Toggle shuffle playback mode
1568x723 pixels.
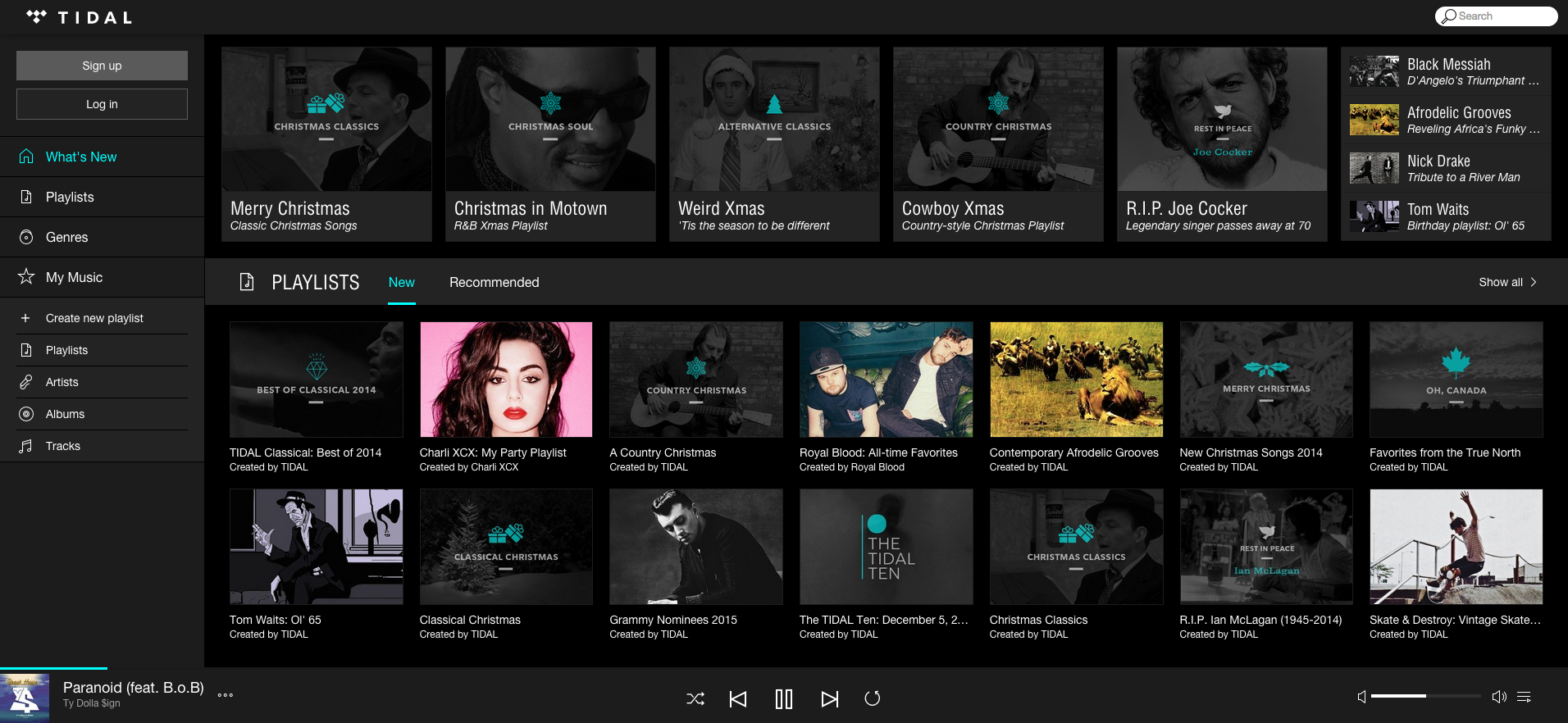[x=695, y=698]
